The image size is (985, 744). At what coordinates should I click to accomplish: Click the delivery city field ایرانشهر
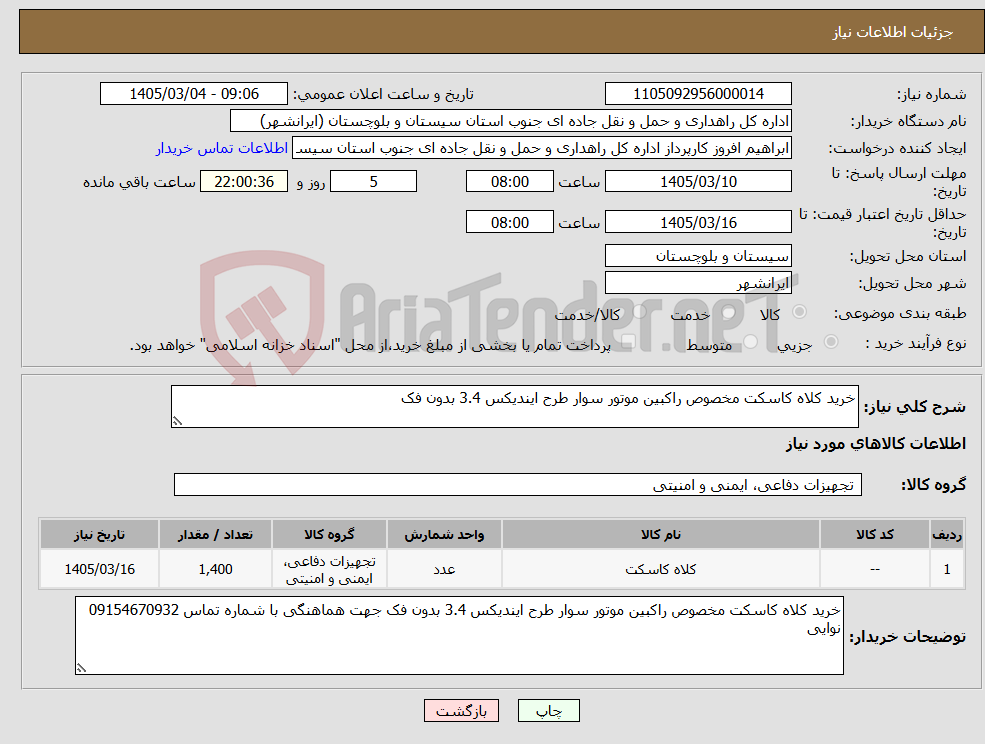pos(698,283)
